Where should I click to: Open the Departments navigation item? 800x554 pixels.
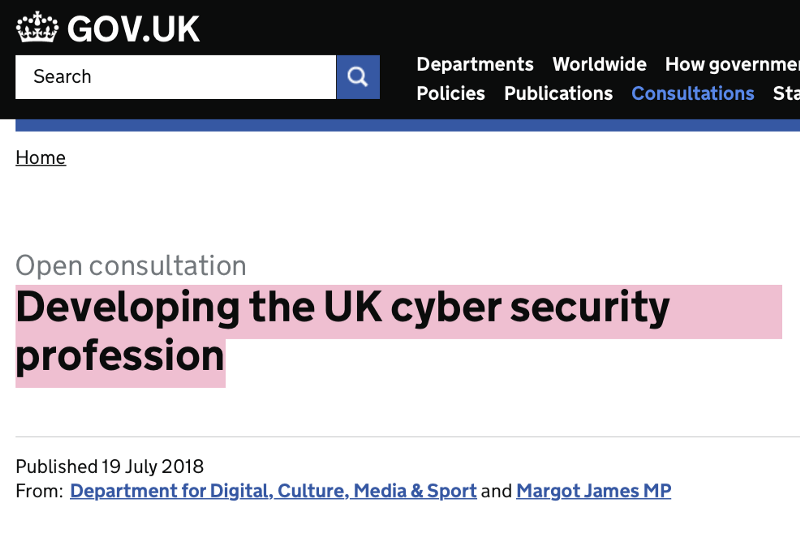[475, 64]
